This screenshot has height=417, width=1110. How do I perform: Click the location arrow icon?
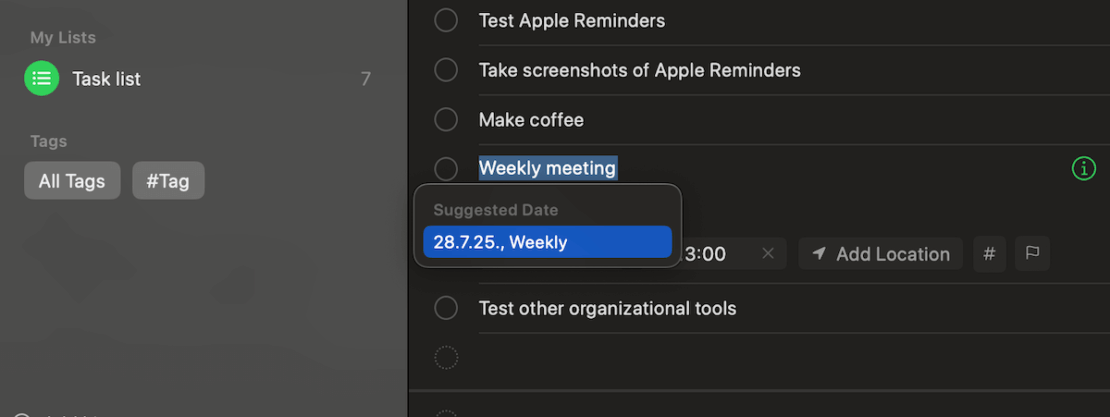[x=819, y=254]
